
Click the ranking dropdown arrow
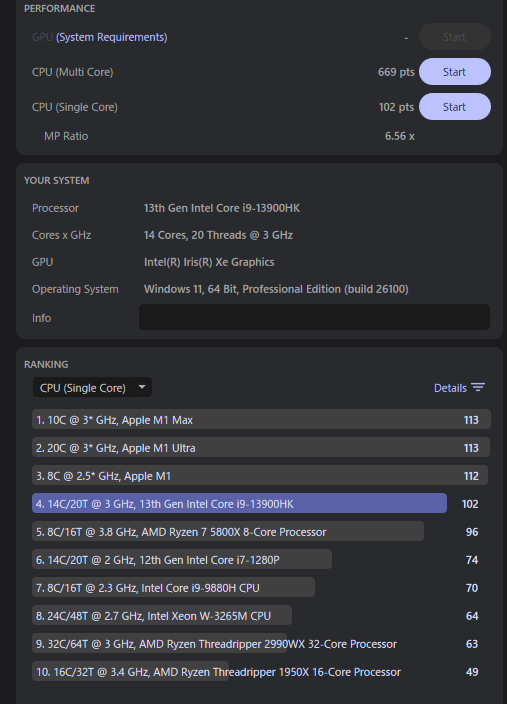point(142,387)
